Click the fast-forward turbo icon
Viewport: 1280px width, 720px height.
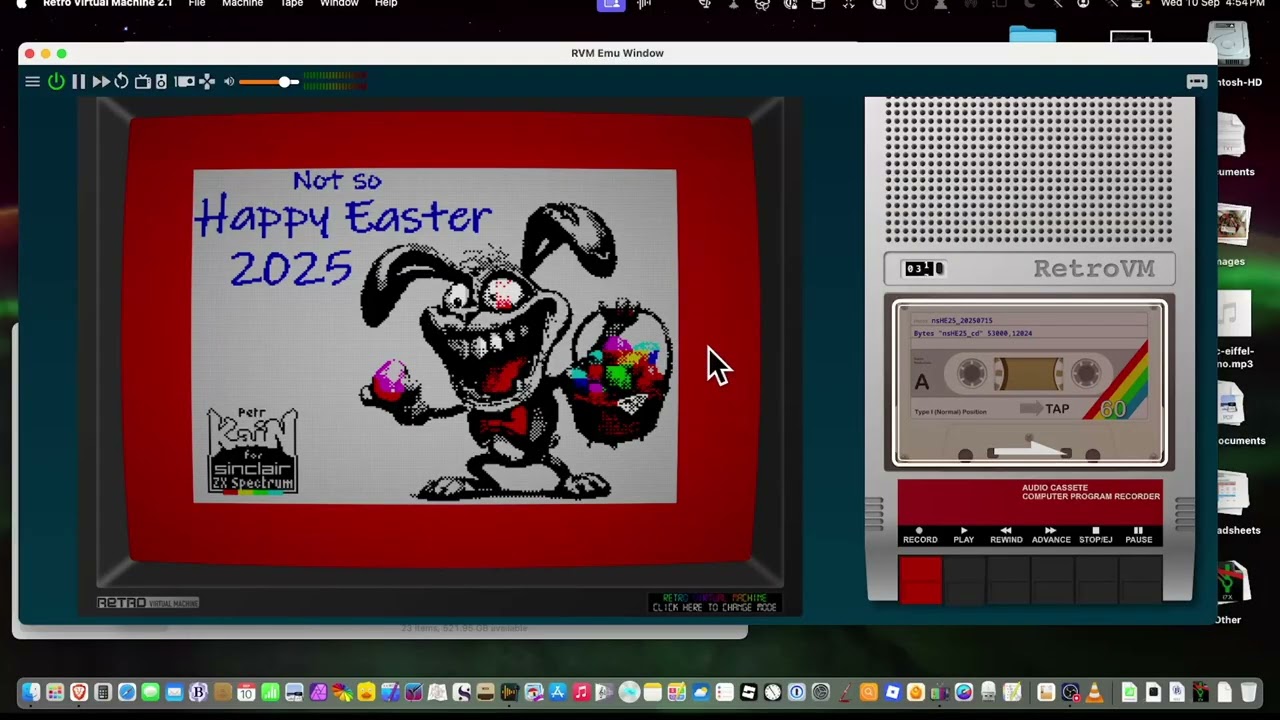coord(100,82)
